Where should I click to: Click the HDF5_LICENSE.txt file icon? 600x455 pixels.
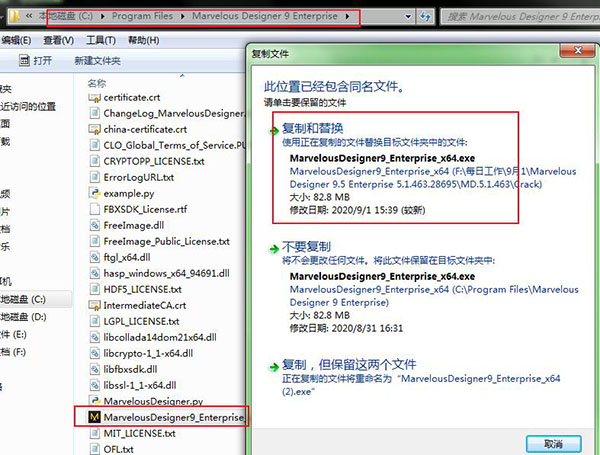94,289
